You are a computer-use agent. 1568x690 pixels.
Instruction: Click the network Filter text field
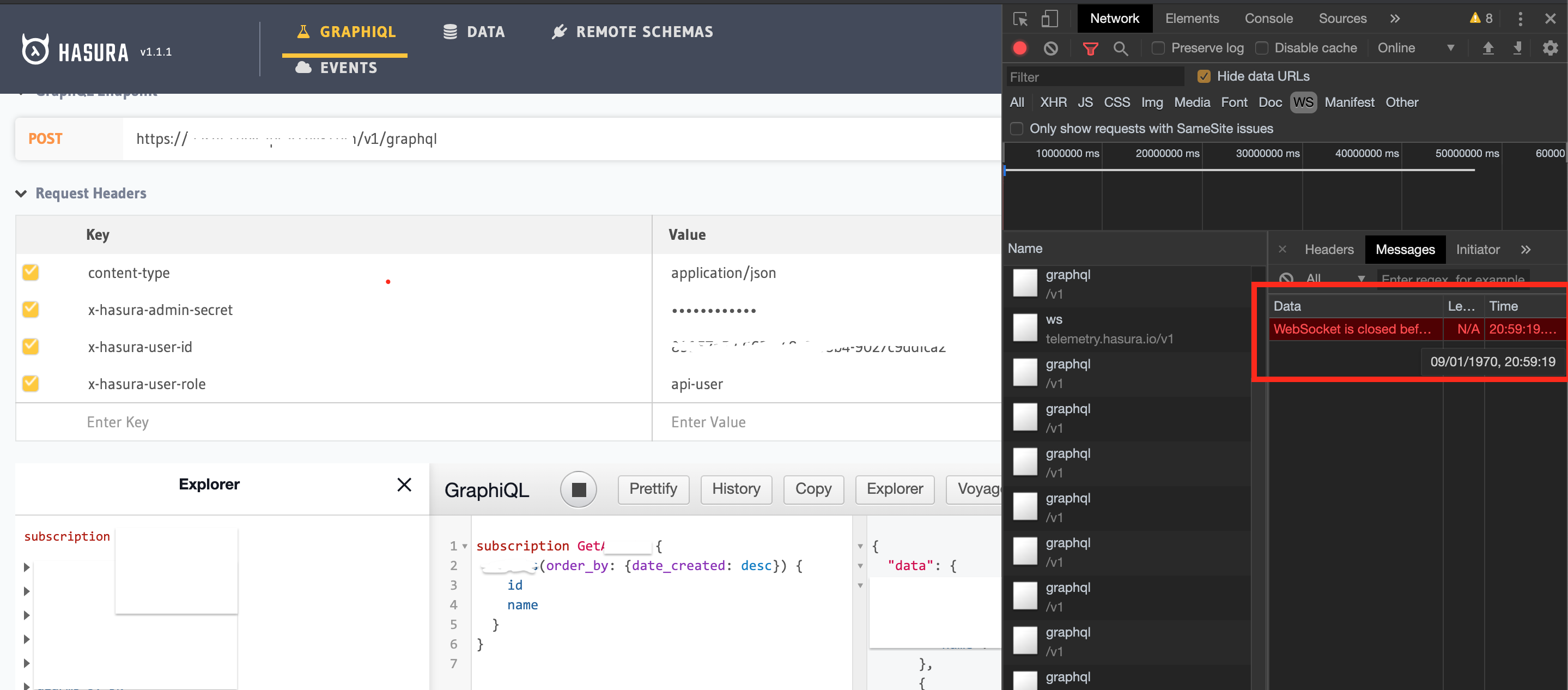tap(1095, 77)
